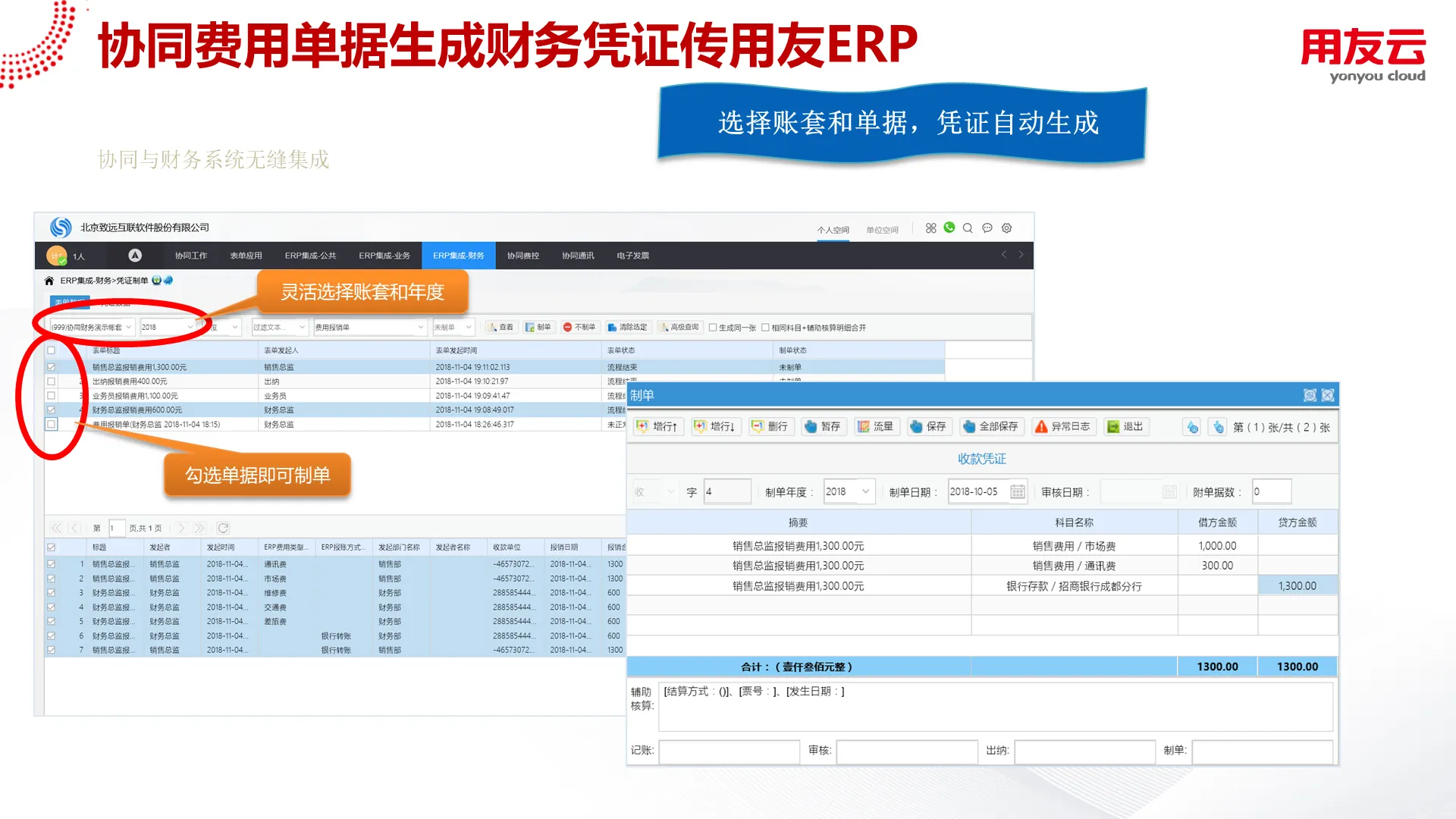Check the 出纳报销费用400.00元 row checkbox

52,381
